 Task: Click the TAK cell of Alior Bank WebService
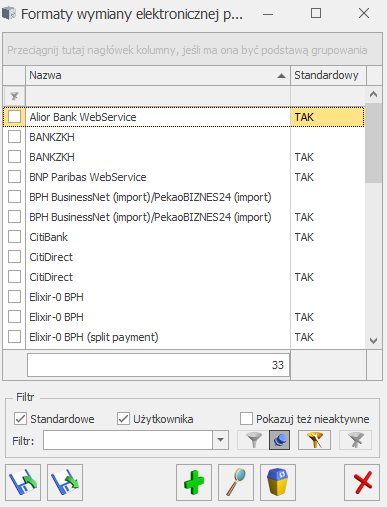coord(327,117)
